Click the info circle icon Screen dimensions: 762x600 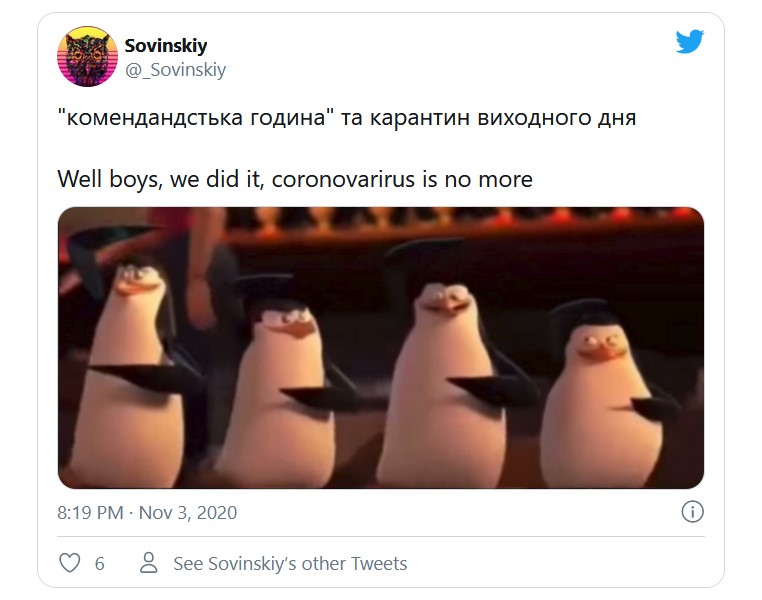pos(693,512)
